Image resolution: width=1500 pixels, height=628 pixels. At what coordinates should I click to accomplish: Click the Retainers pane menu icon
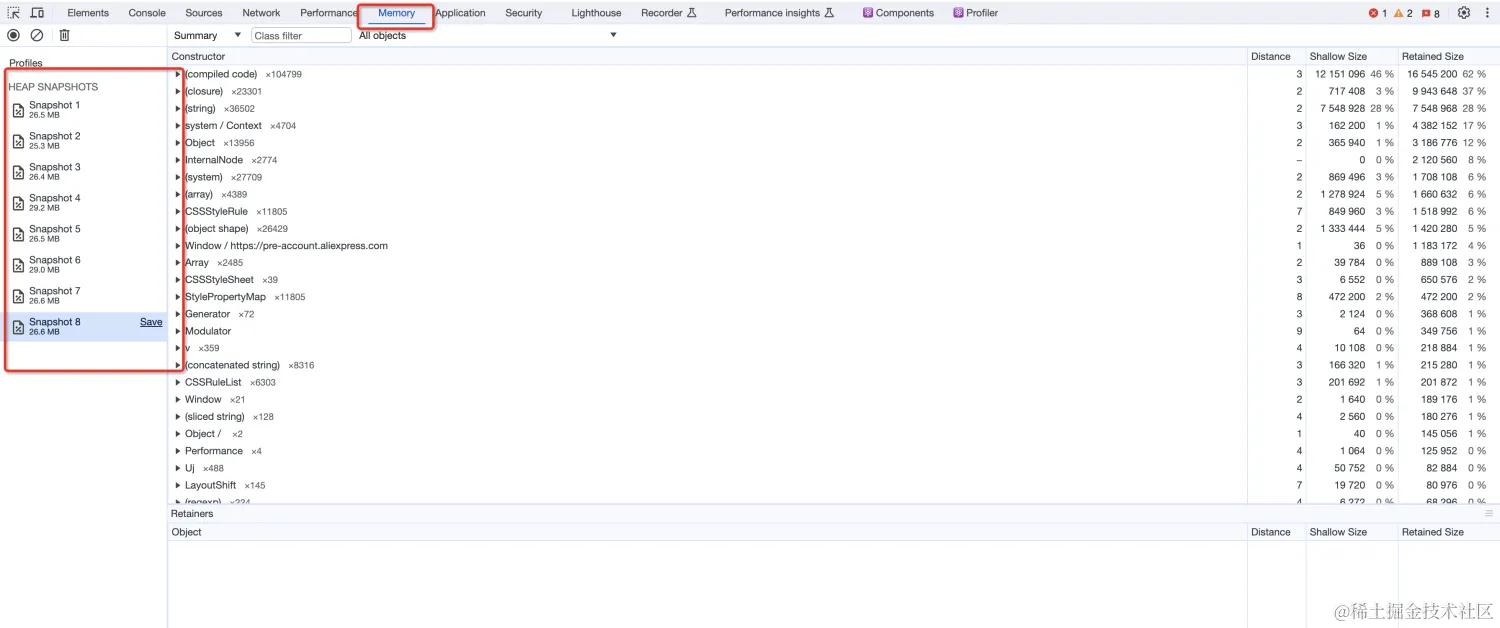(1488, 513)
